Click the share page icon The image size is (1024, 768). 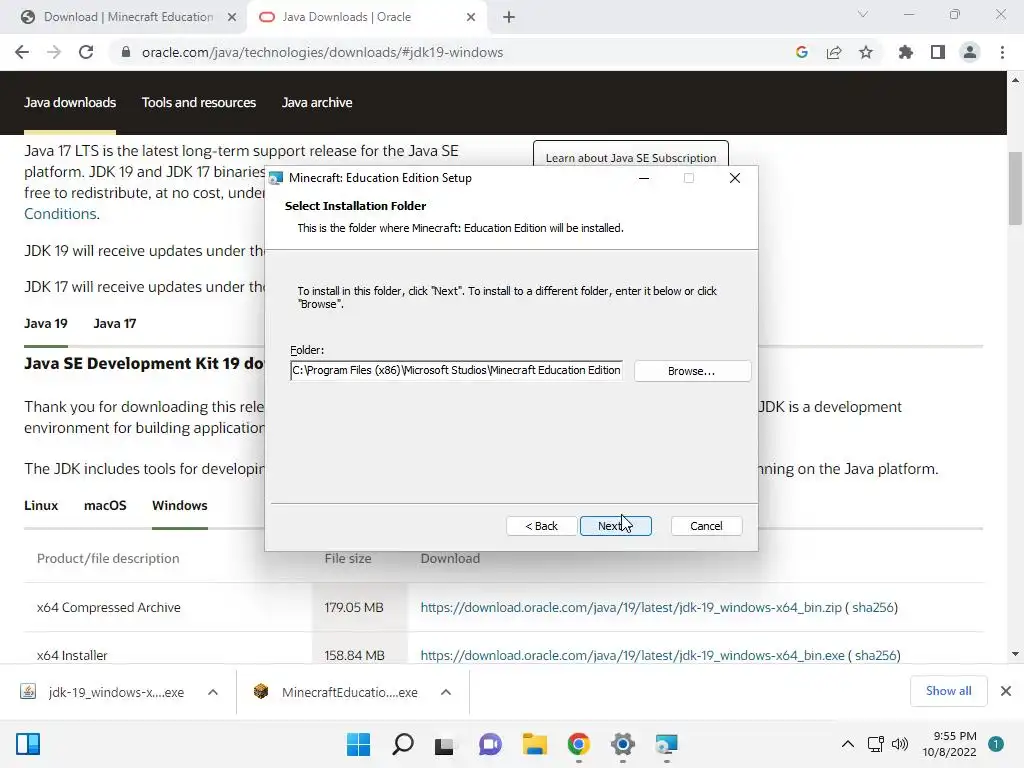tap(834, 52)
